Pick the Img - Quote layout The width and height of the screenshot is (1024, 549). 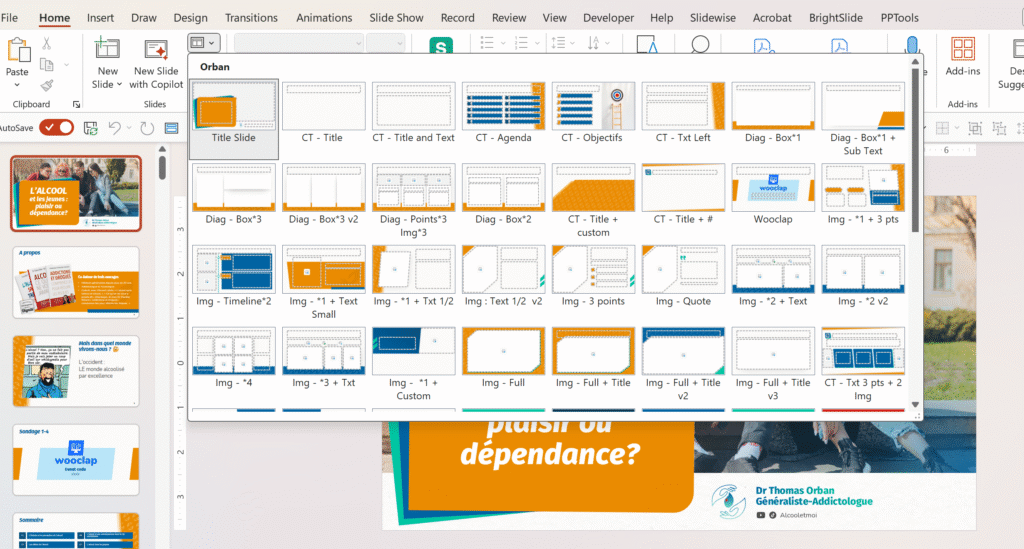(682, 273)
